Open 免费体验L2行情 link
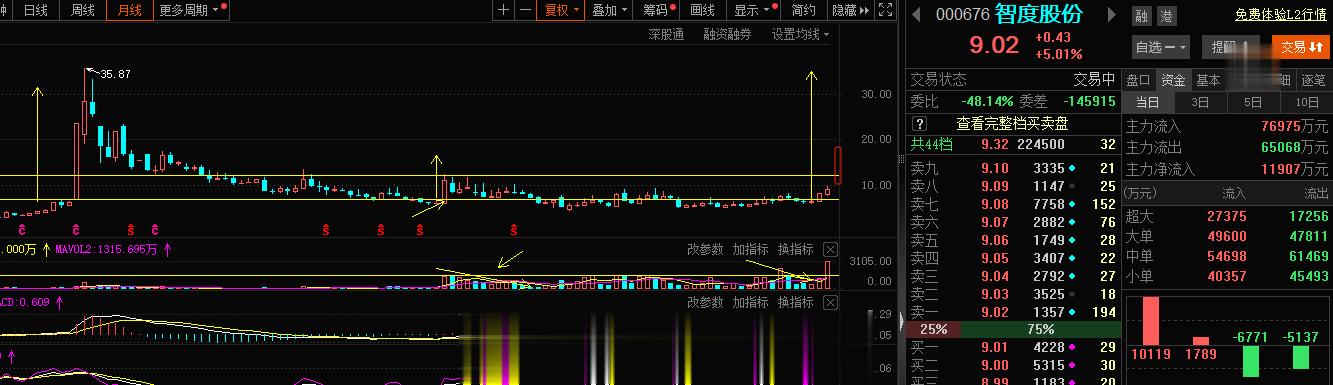The height and width of the screenshot is (385, 1333). click(x=1280, y=15)
